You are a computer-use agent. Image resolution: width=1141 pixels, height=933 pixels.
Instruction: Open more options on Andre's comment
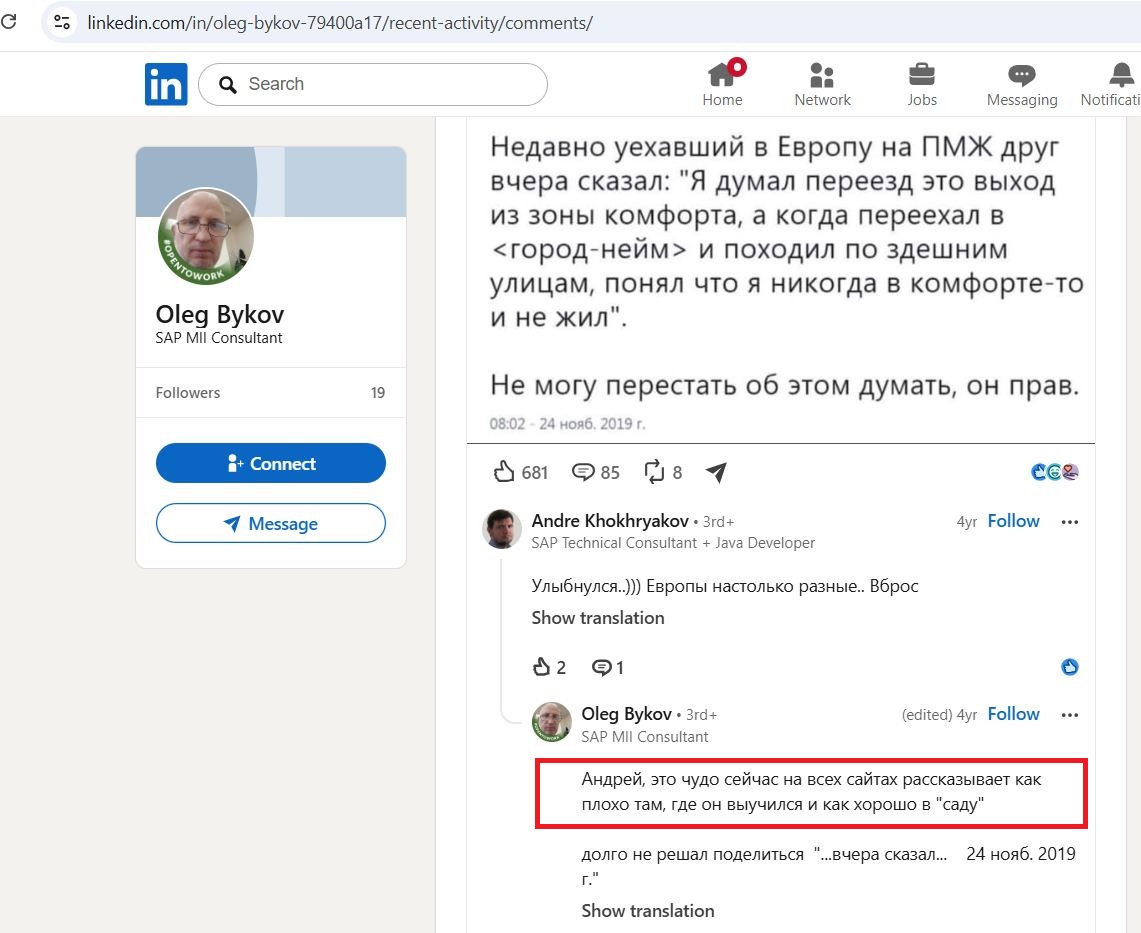point(1070,522)
